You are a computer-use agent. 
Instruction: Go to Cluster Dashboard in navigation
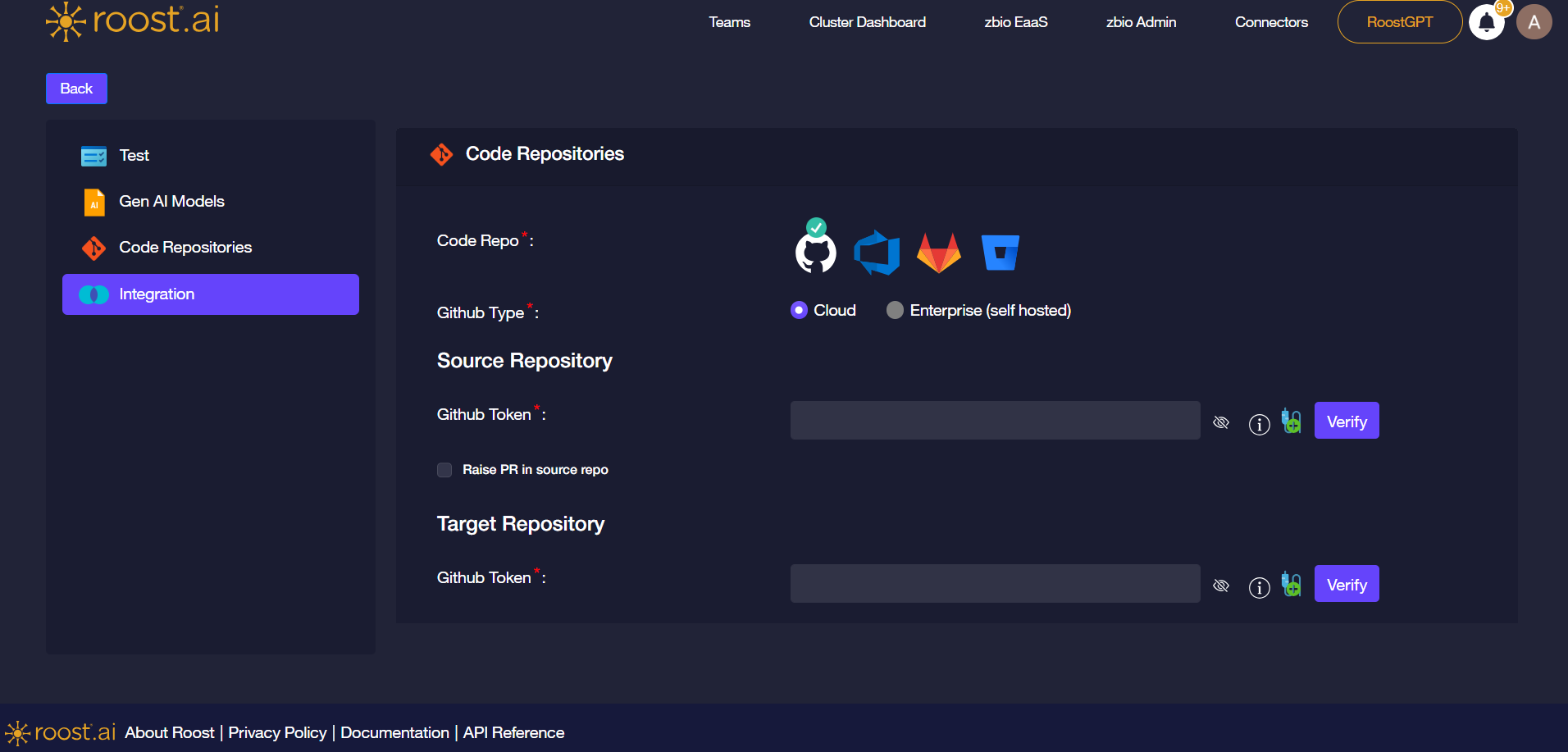point(867,22)
